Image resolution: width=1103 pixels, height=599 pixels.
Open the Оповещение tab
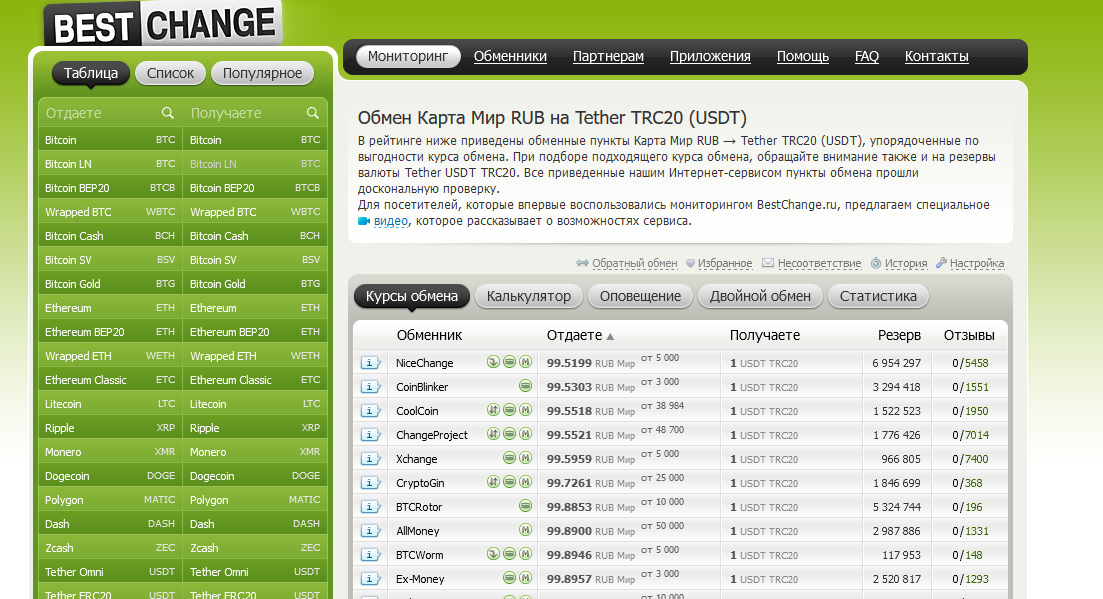640,296
